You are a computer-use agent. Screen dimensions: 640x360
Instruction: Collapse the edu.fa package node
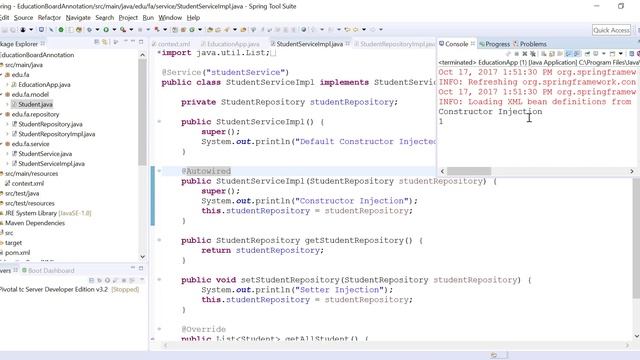click(1, 75)
